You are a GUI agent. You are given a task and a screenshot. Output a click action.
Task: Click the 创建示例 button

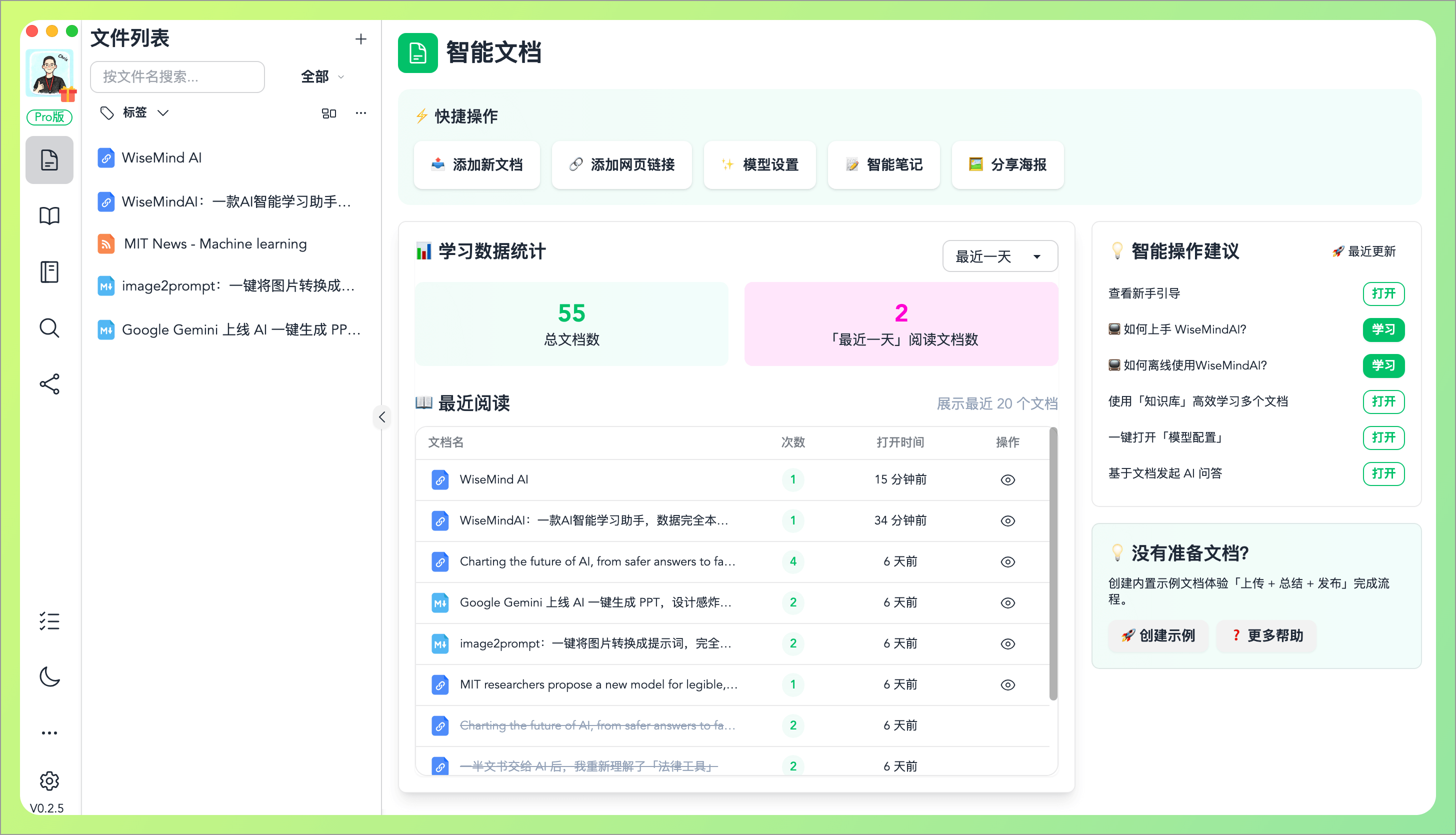coord(1158,636)
